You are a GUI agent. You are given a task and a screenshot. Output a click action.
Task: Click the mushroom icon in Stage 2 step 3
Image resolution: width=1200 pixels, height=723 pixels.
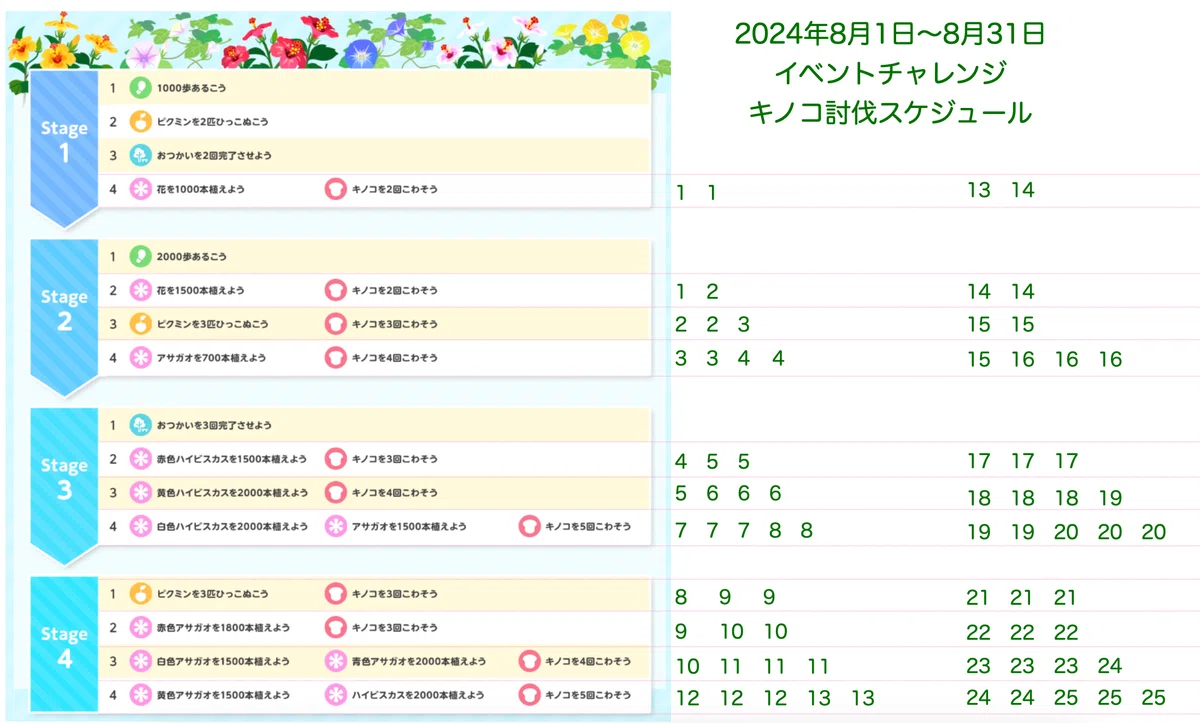(x=335, y=324)
